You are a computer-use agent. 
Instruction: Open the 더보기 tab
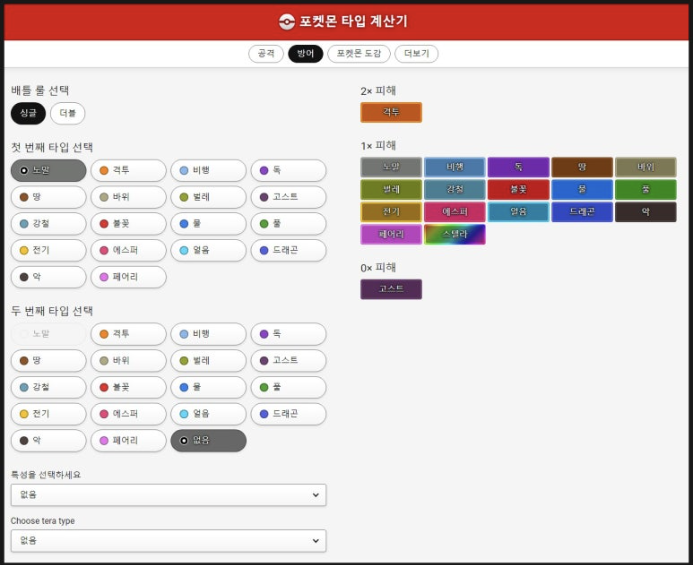[416, 54]
